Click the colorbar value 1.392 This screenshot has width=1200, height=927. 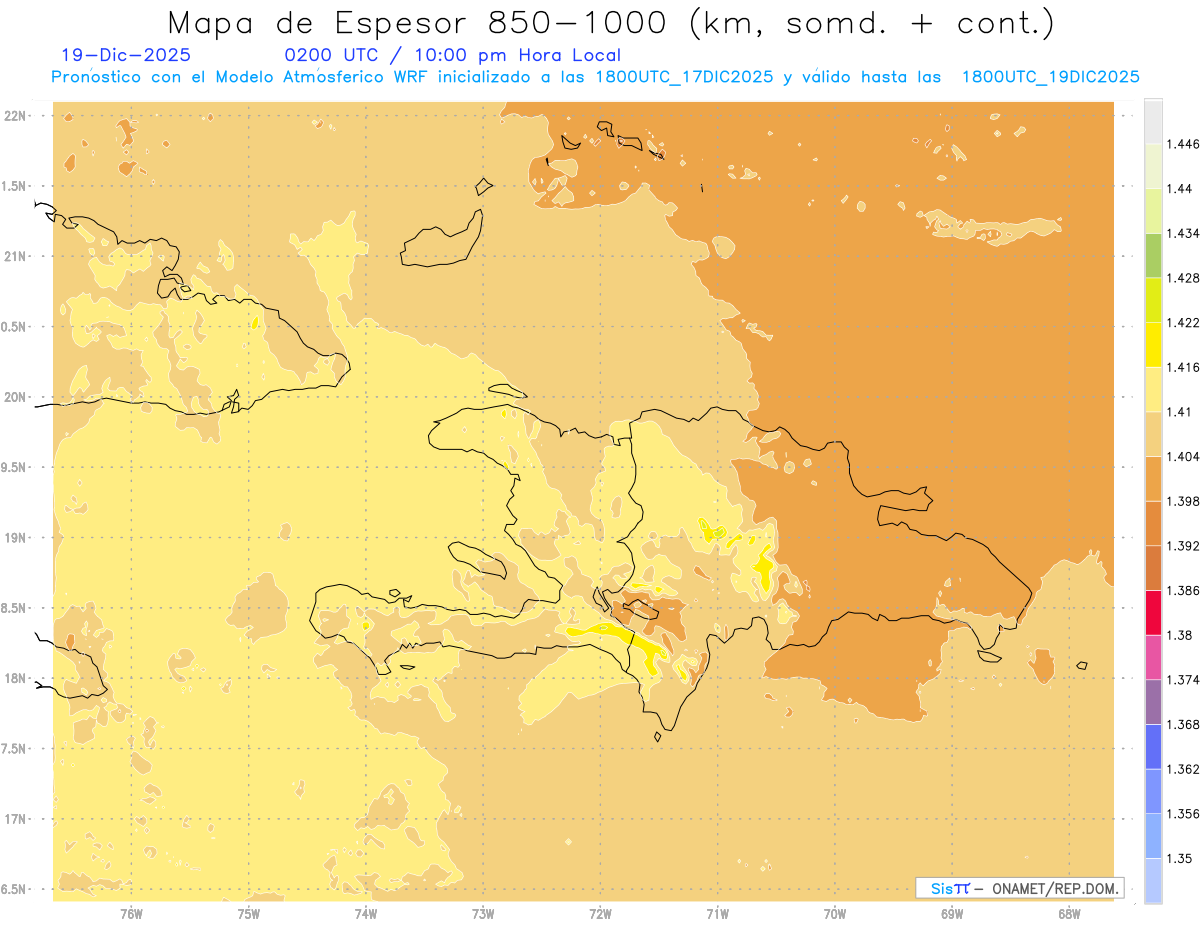click(1183, 546)
